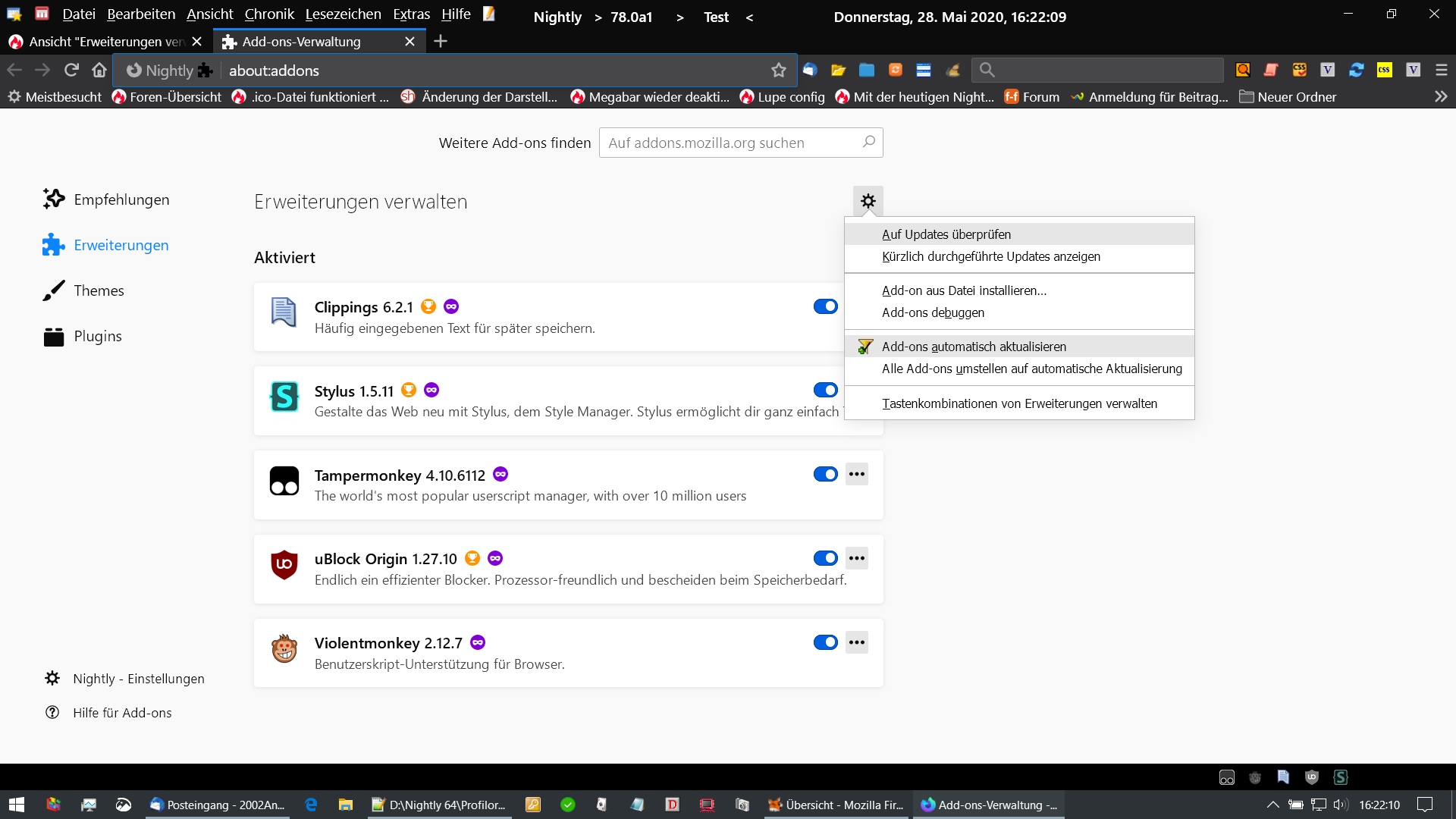Click the Stylus extension icon
This screenshot has height=819, width=1456.
point(284,397)
